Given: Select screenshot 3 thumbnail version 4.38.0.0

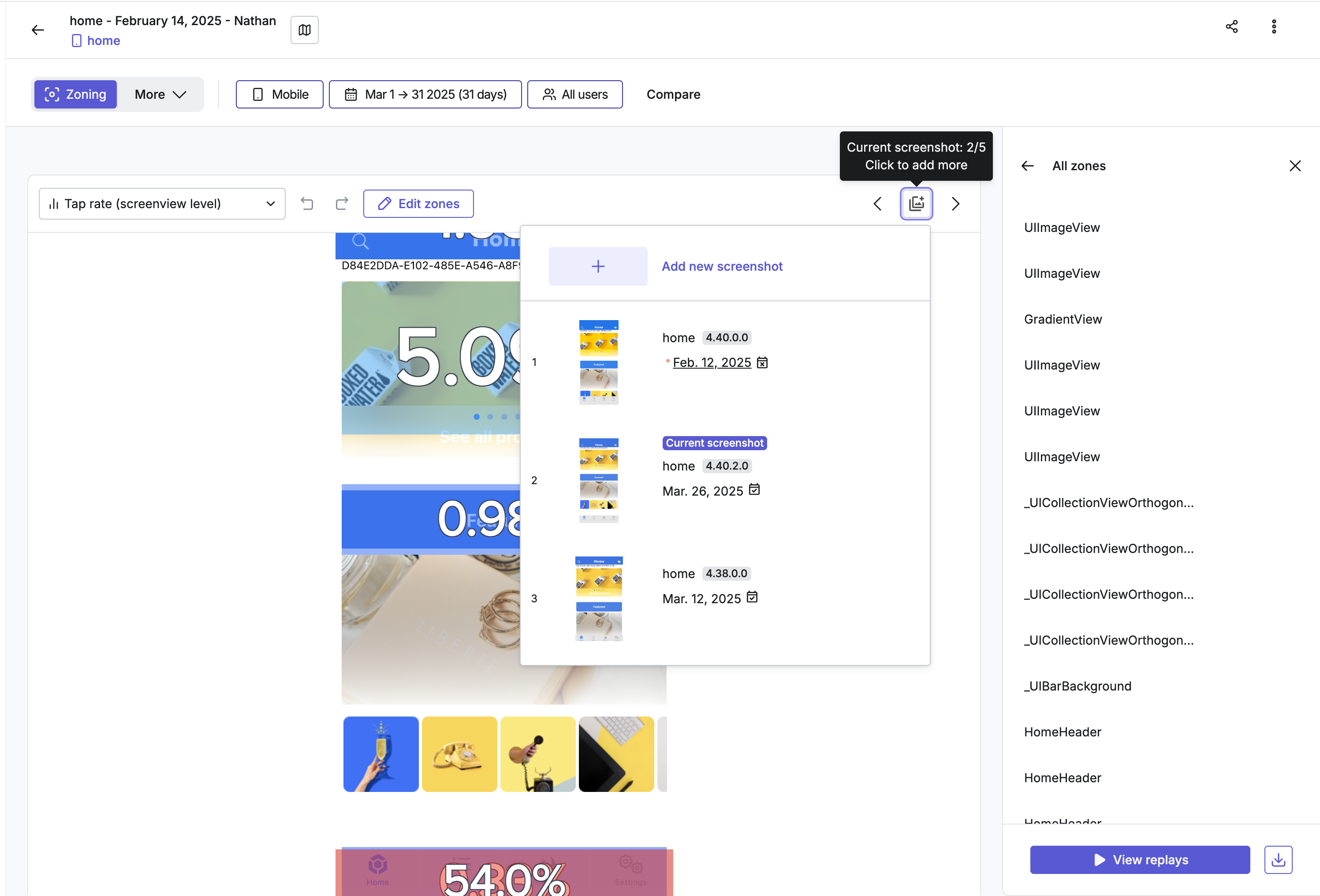Looking at the screenshot, I should point(599,598).
